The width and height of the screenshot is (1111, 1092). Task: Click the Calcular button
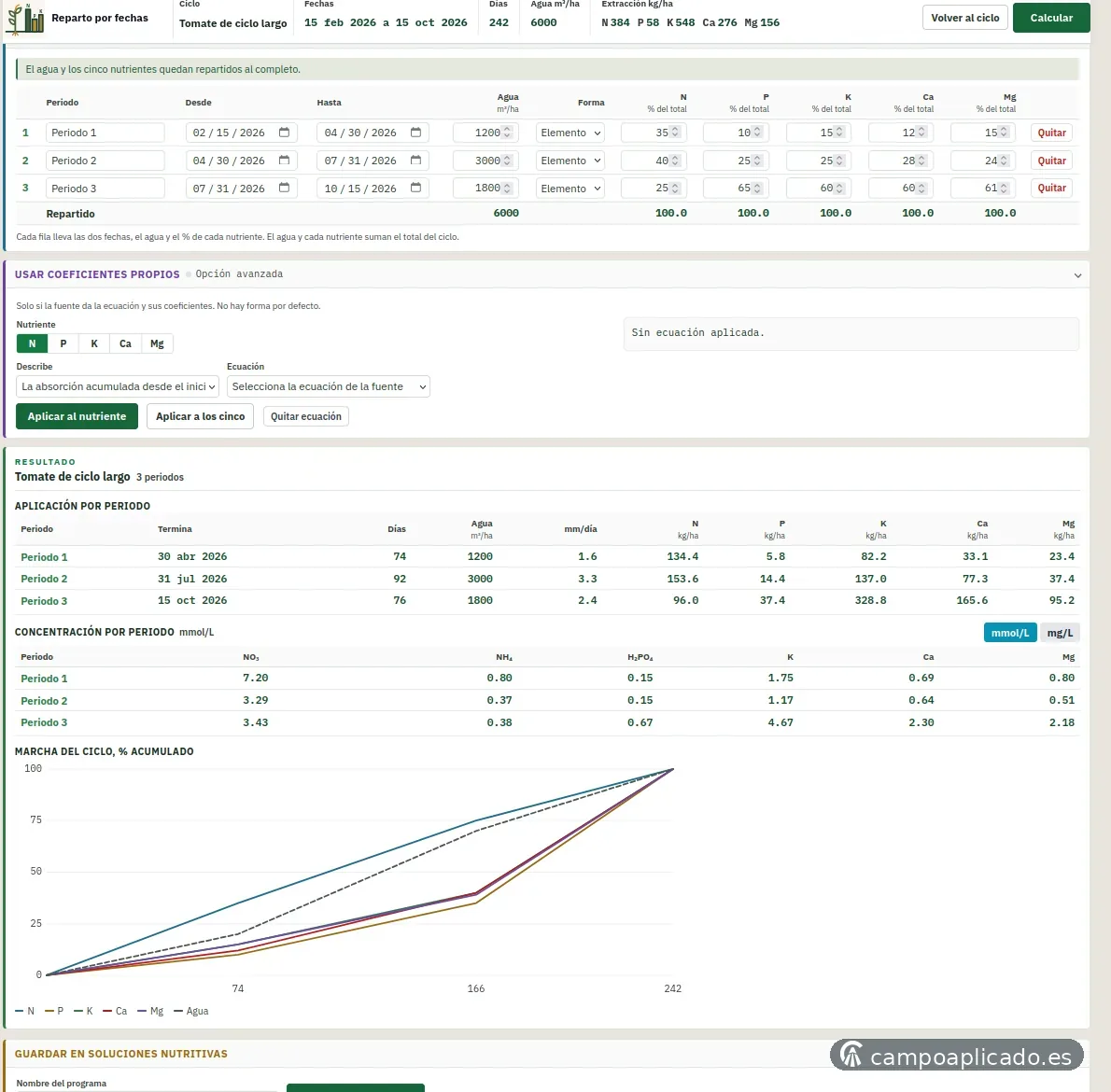[1050, 18]
